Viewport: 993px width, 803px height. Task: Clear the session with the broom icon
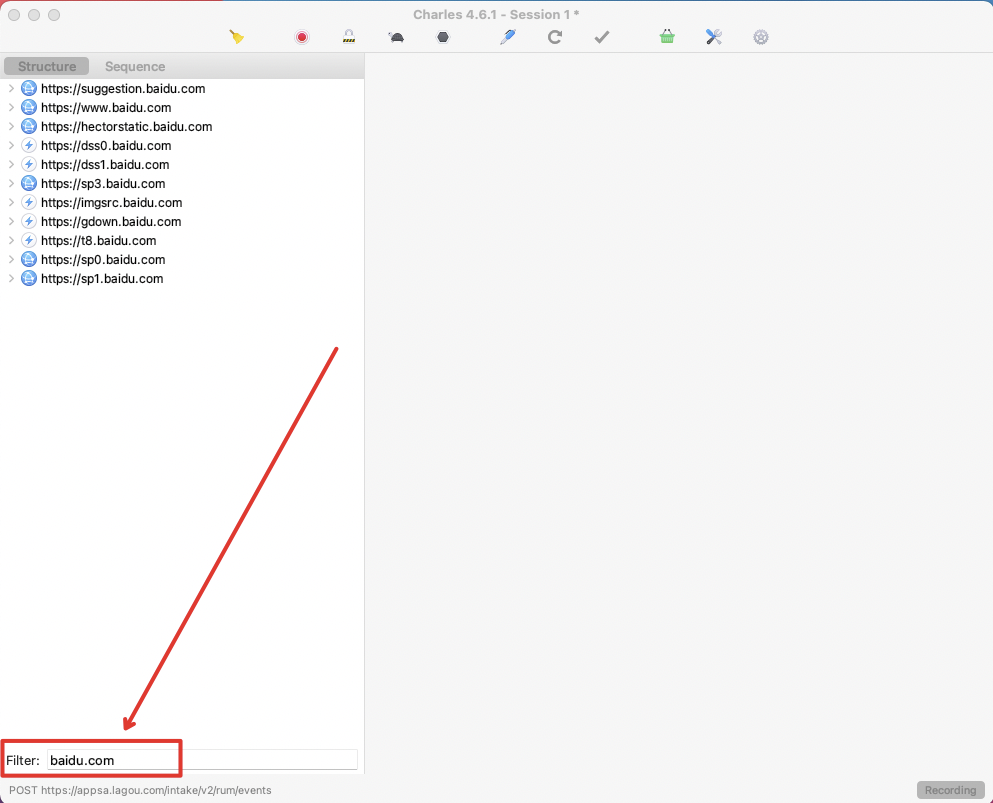coord(237,37)
